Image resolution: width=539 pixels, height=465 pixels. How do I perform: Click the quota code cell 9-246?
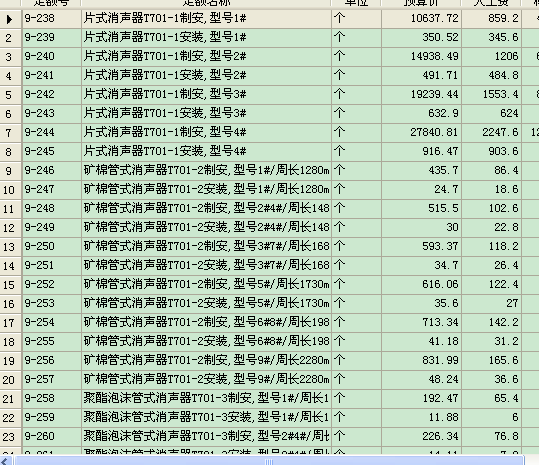(52, 170)
